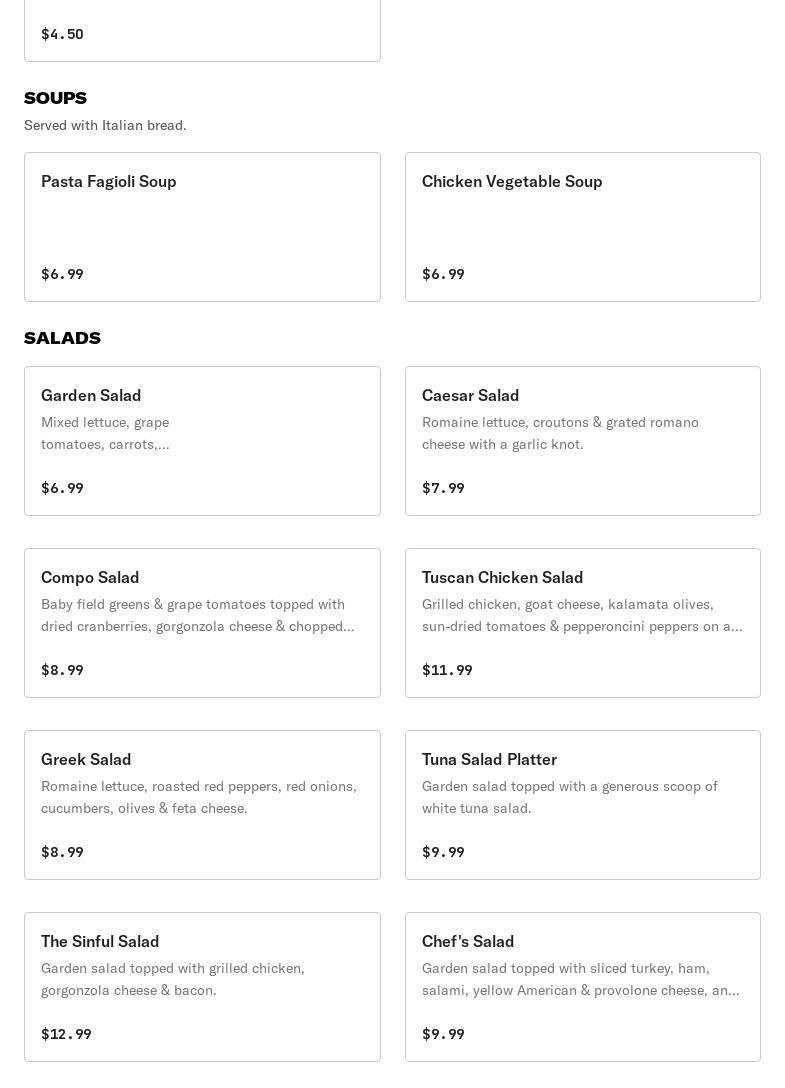Image resolution: width=785 pixels, height=1088 pixels.
Task: Click the Greek Salad ingredients description
Action: (199, 797)
